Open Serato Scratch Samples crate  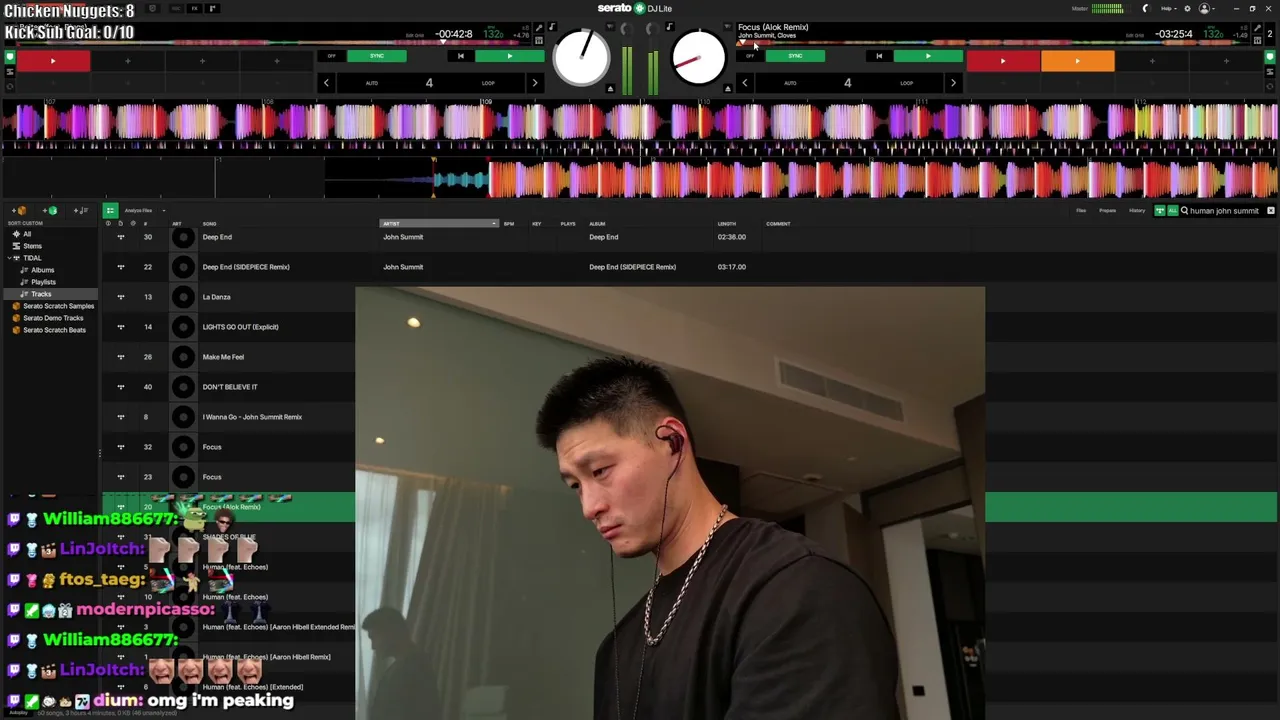click(x=58, y=306)
